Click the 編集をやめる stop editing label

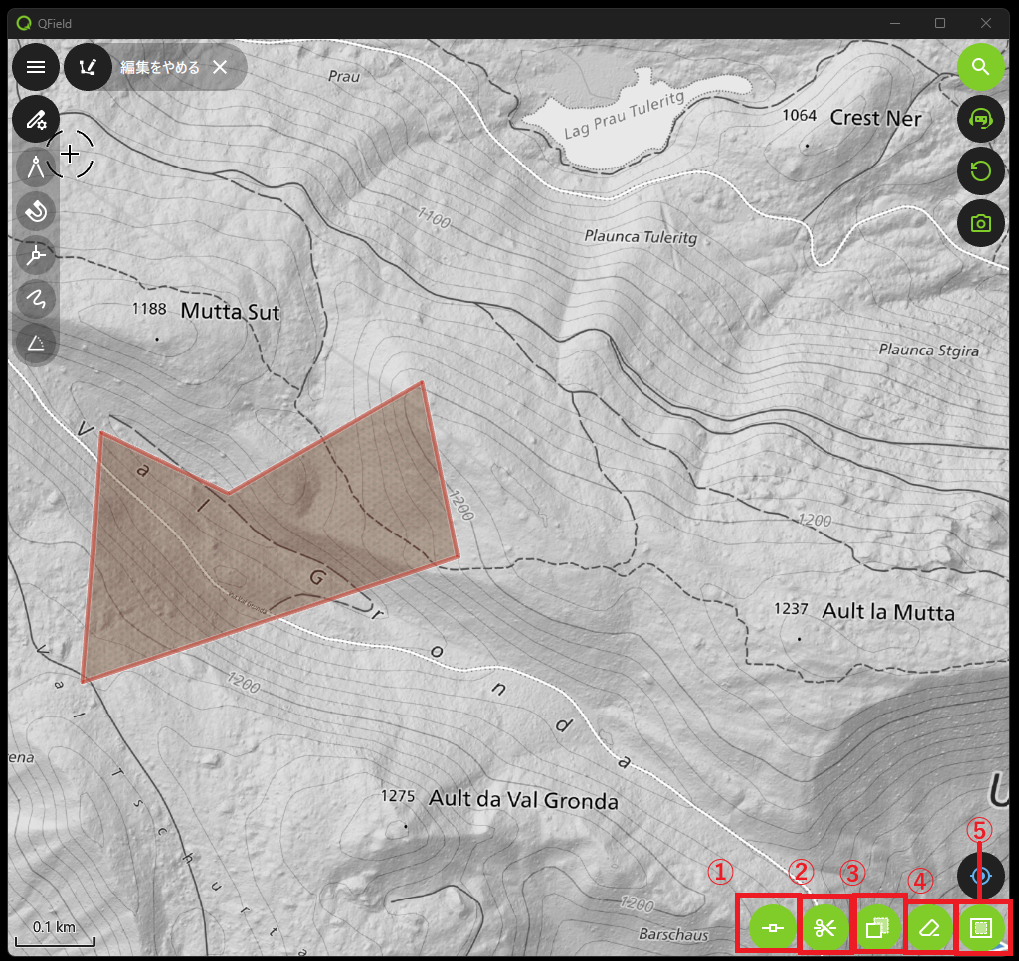tap(160, 68)
